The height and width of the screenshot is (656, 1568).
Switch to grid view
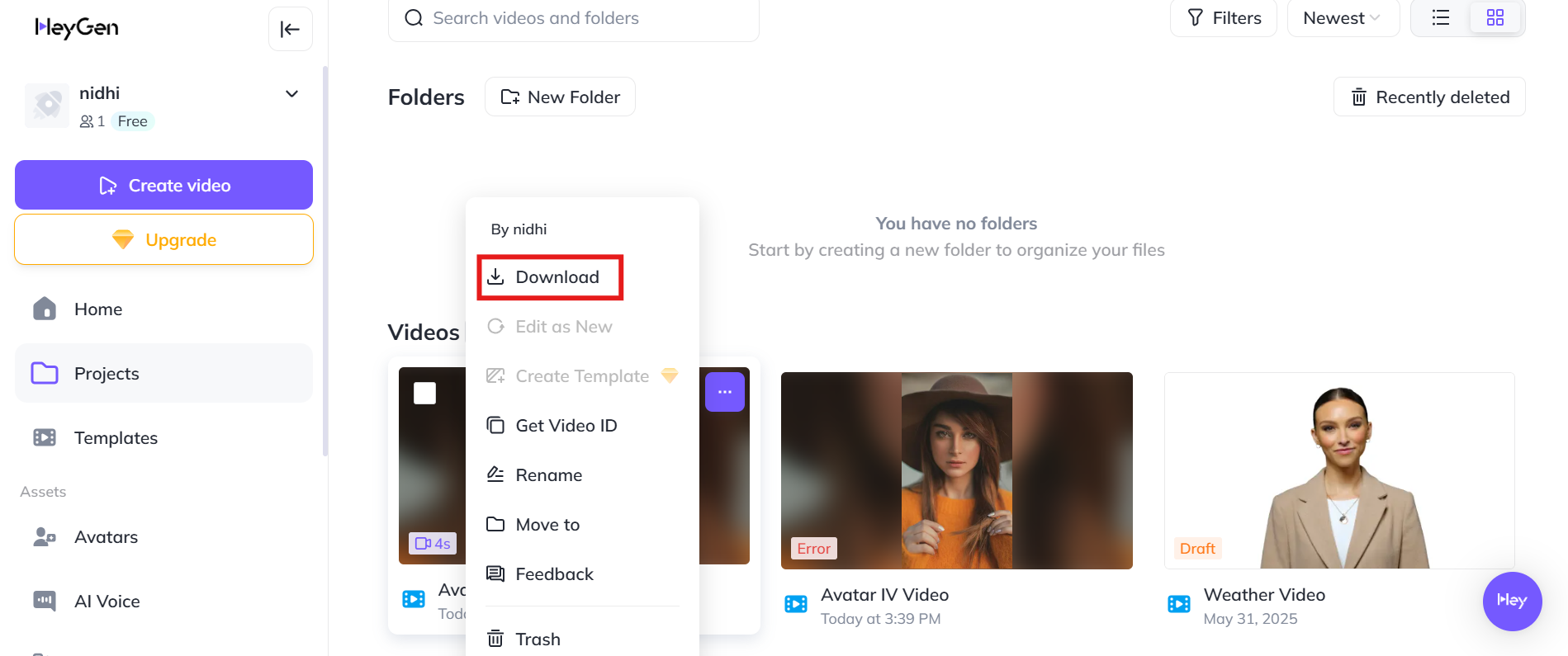pos(1495,17)
